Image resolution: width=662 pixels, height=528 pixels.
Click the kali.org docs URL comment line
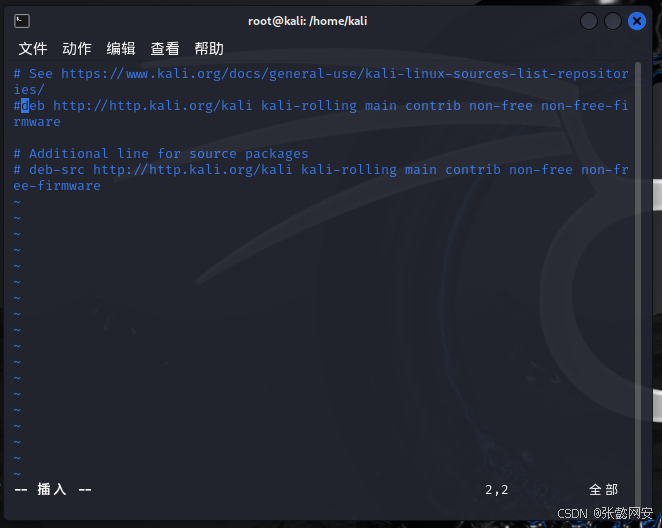click(321, 81)
